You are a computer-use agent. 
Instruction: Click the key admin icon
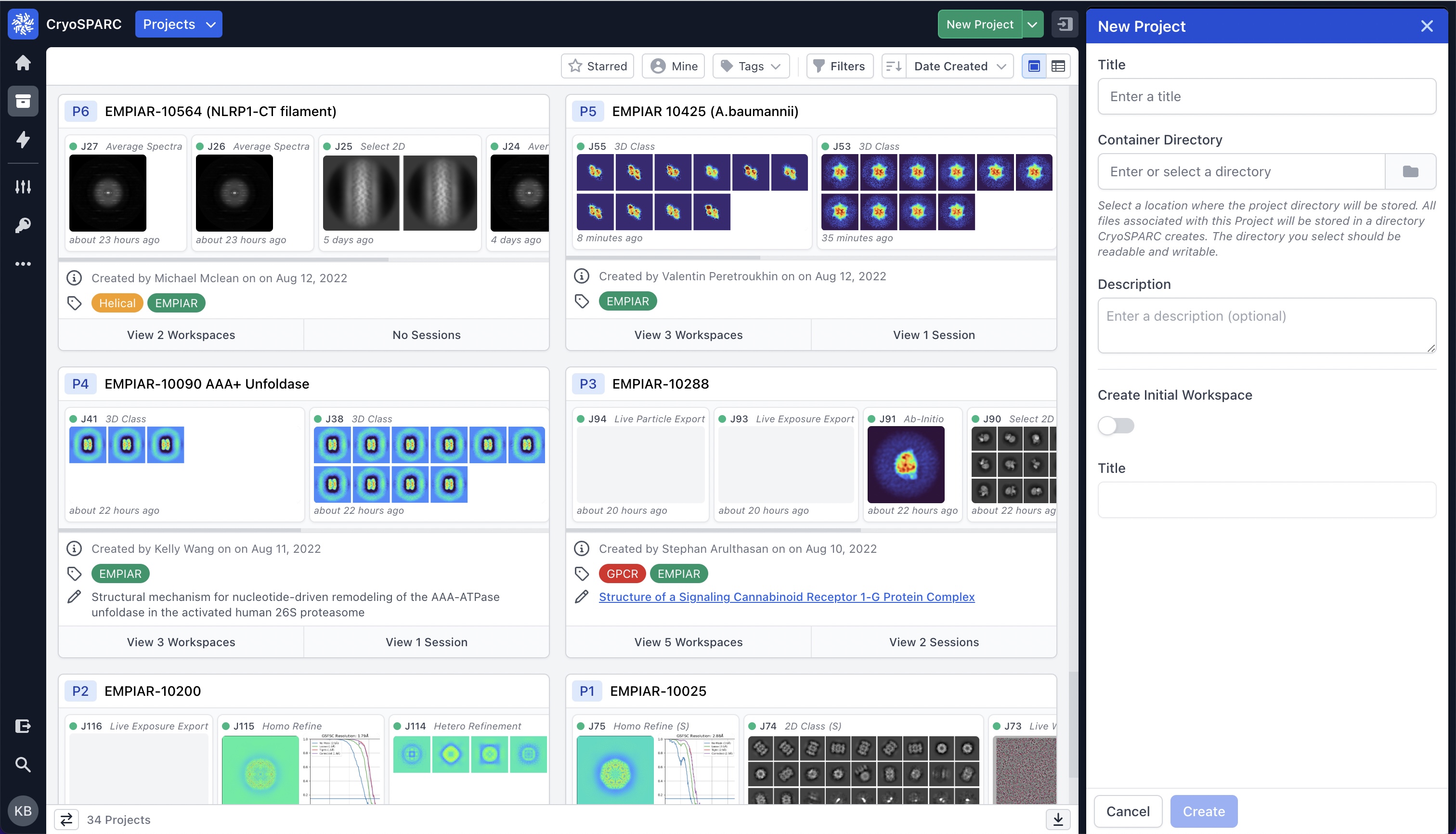[x=23, y=225]
